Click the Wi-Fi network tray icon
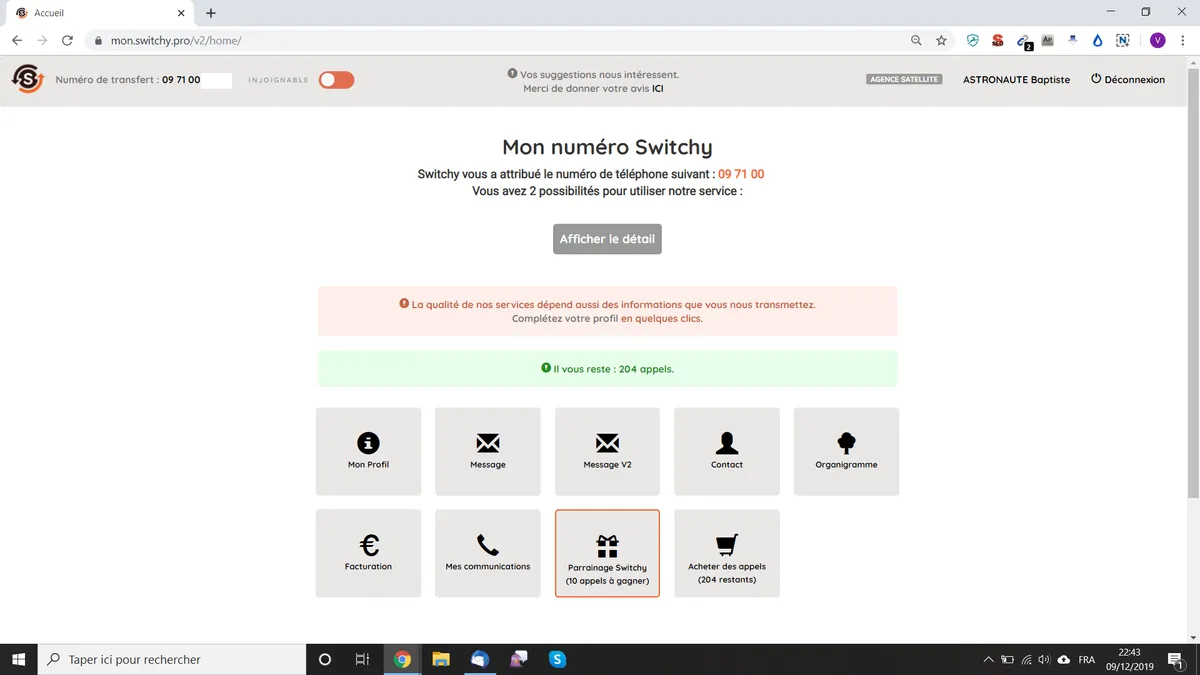1200x675 pixels. [1026, 660]
